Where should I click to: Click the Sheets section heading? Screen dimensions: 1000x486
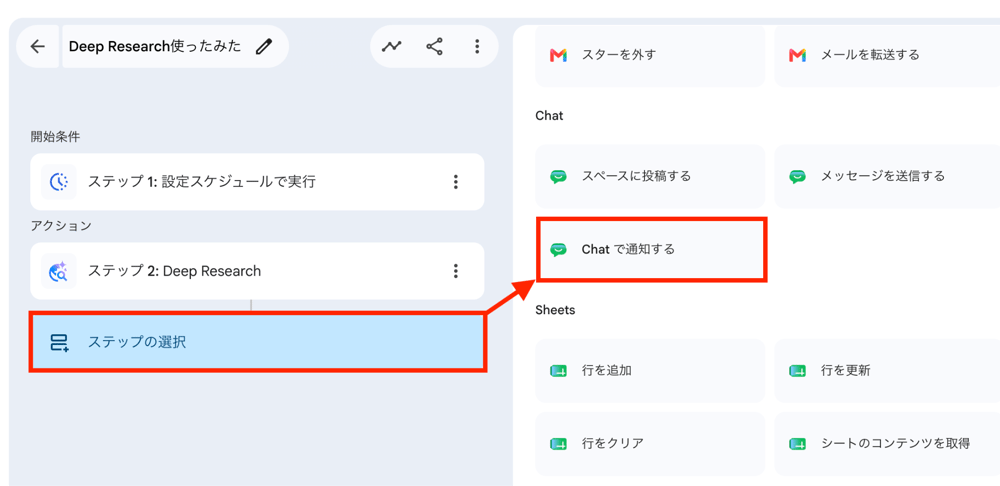[x=555, y=310]
